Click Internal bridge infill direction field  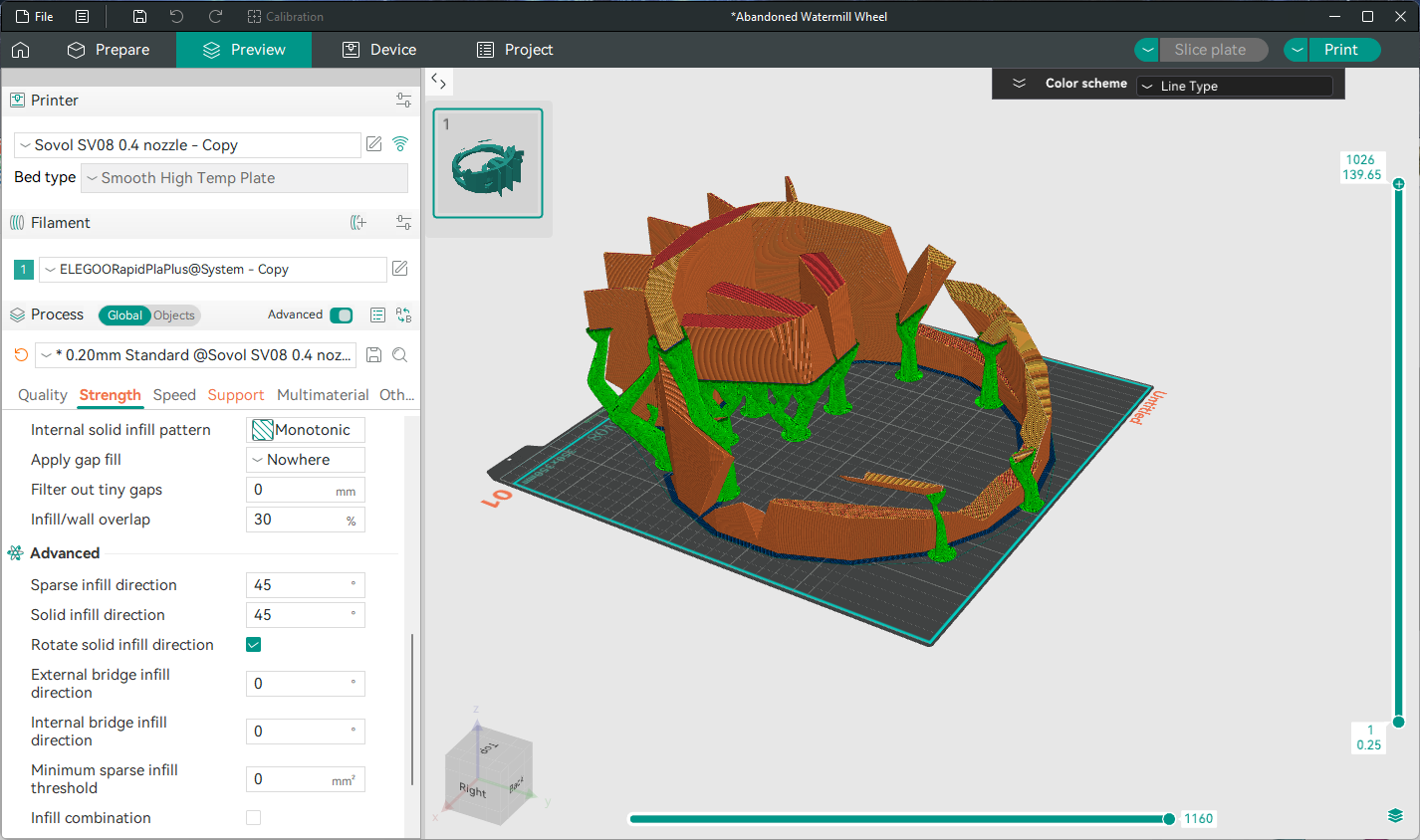click(306, 732)
